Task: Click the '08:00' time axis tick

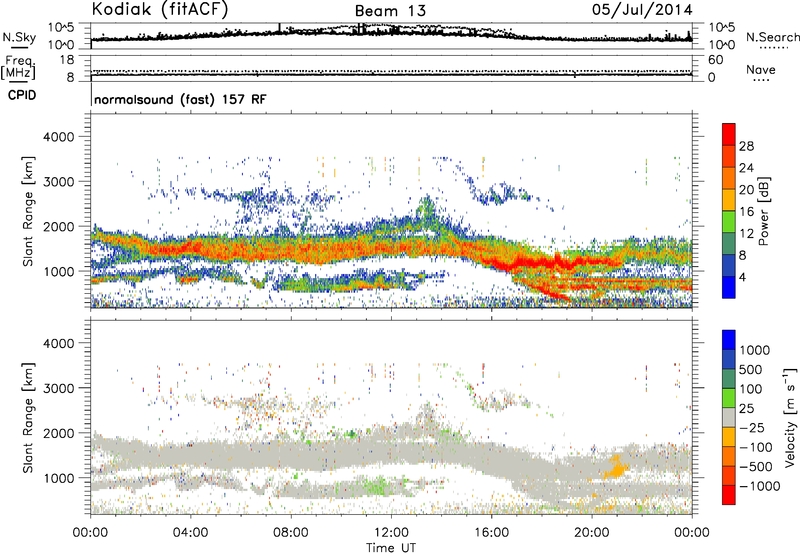Action: point(291,533)
